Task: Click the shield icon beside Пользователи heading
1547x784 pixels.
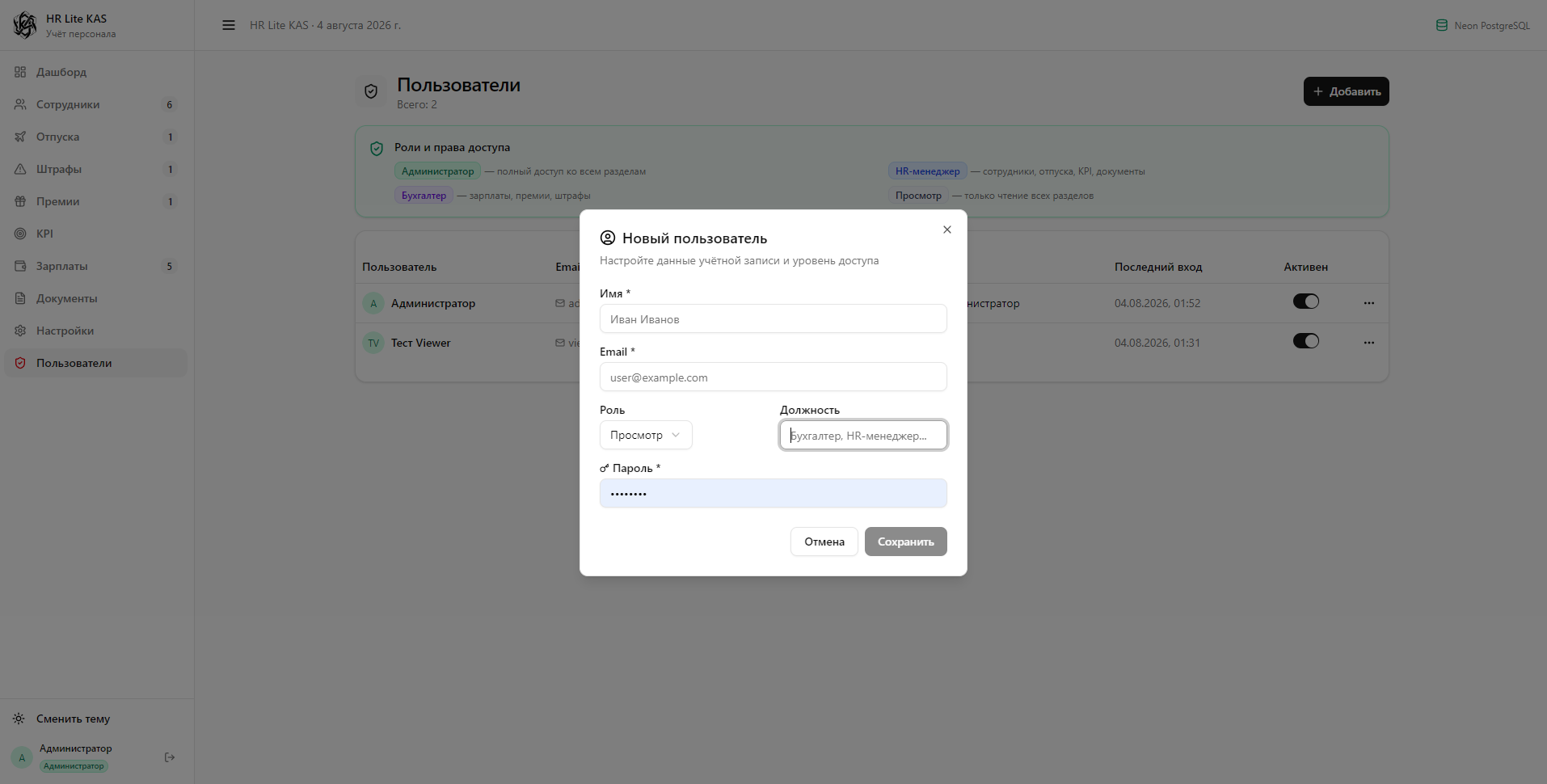Action: tap(371, 91)
